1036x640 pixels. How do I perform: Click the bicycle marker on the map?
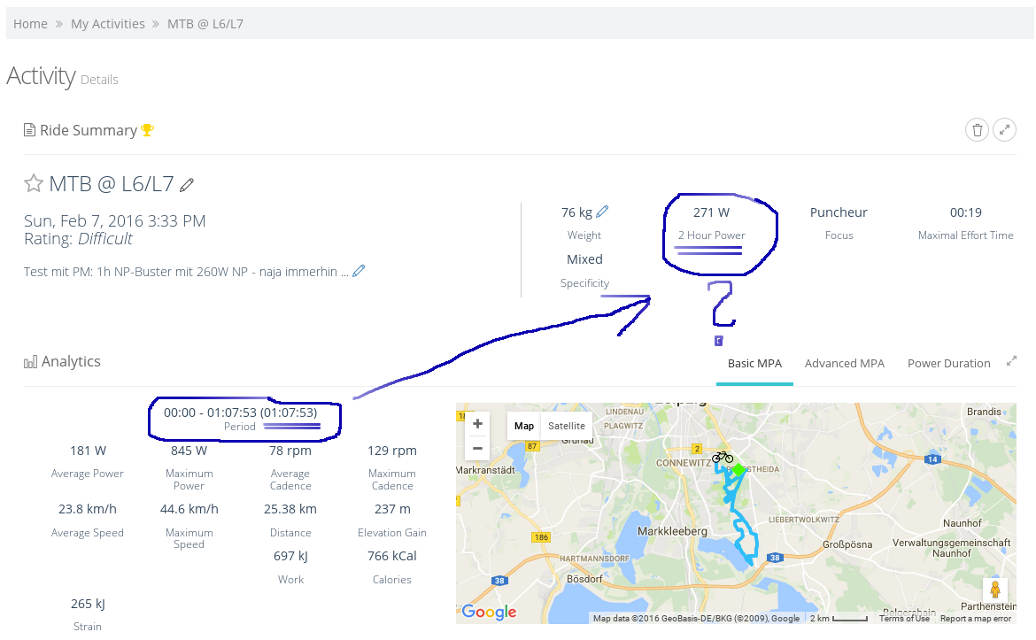click(722, 457)
